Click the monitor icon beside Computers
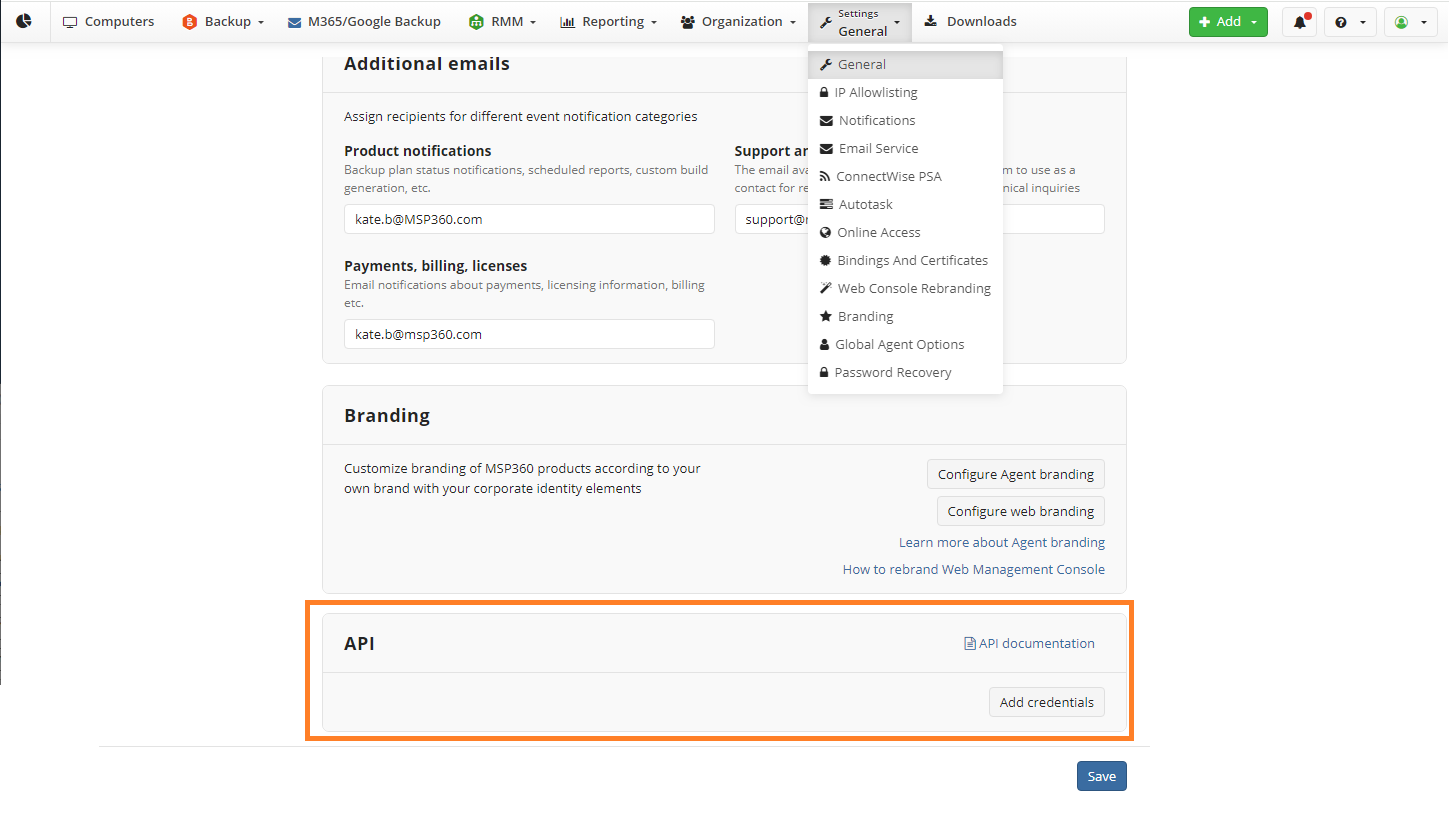 pyautogui.click(x=70, y=22)
